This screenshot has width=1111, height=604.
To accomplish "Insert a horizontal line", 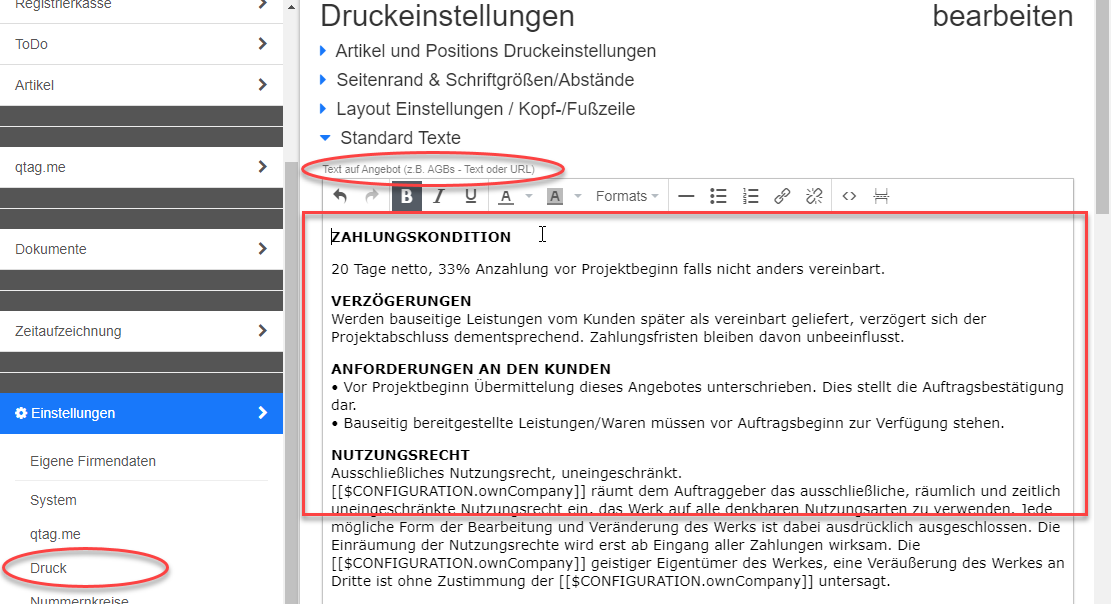I will click(686, 196).
